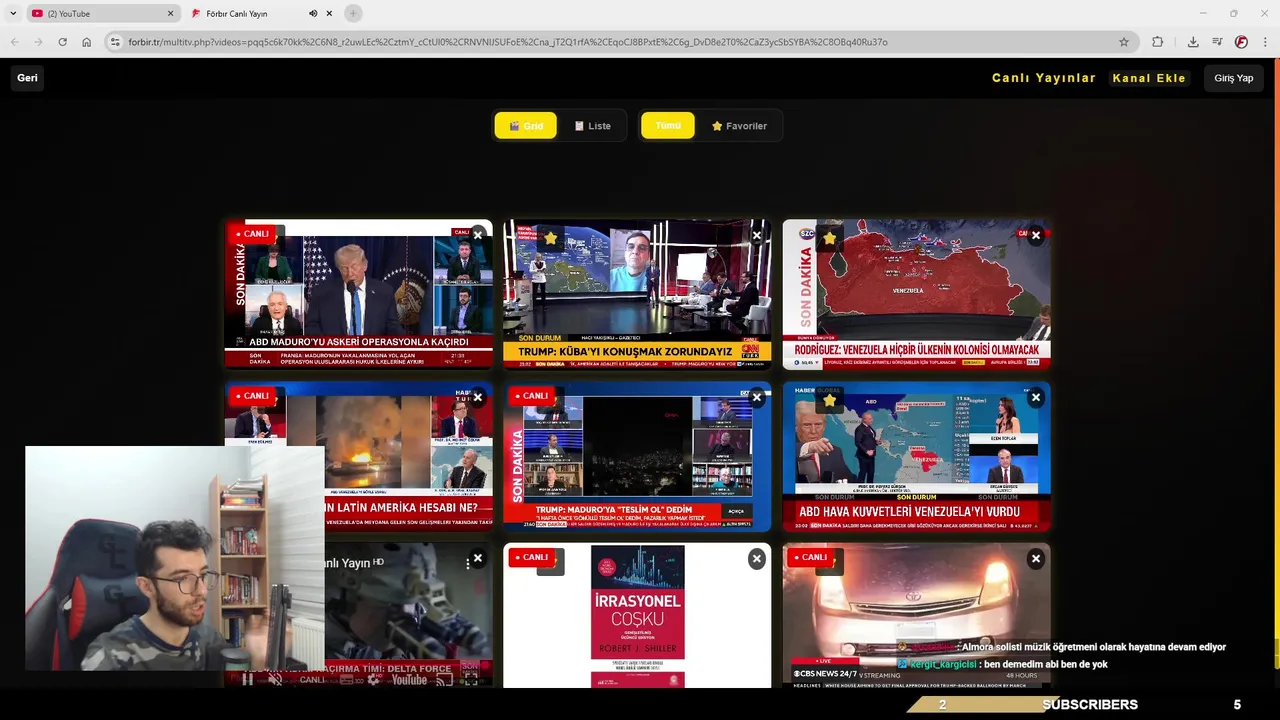Close the Latin Amerika Hesabı Ne stream
The width and height of the screenshot is (1280, 720).
tap(478, 397)
